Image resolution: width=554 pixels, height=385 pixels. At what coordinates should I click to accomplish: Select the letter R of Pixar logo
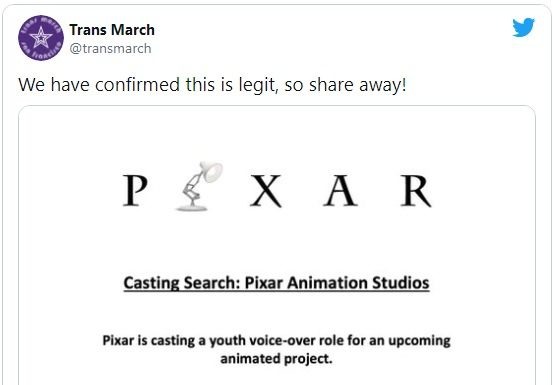416,191
